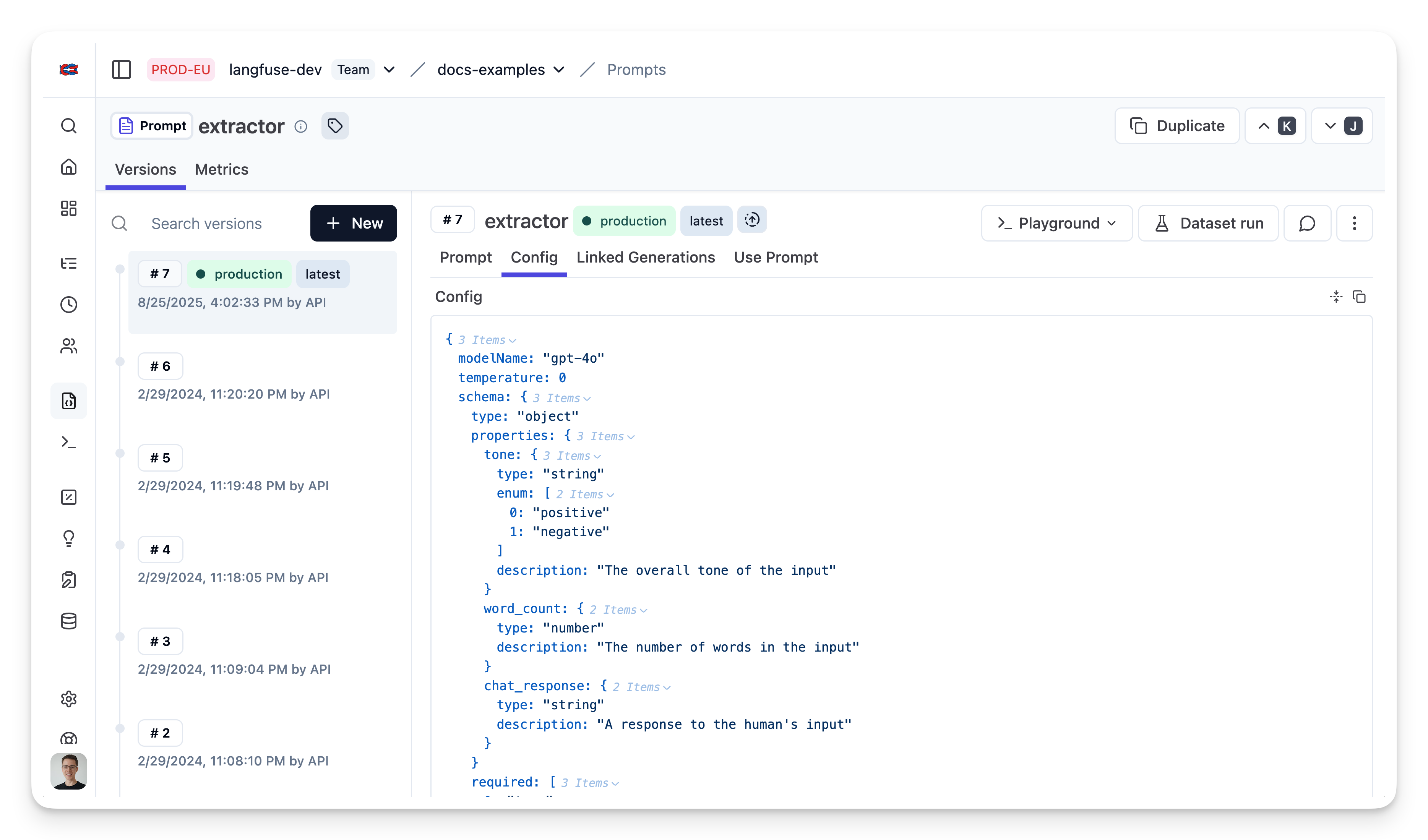Open the three-dot overflow menu

[x=1354, y=223]
